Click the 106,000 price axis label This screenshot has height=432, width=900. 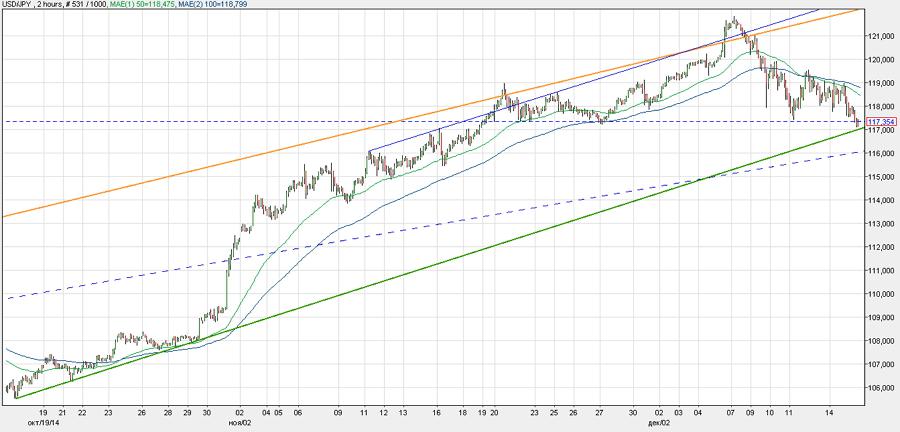point(878,388)
